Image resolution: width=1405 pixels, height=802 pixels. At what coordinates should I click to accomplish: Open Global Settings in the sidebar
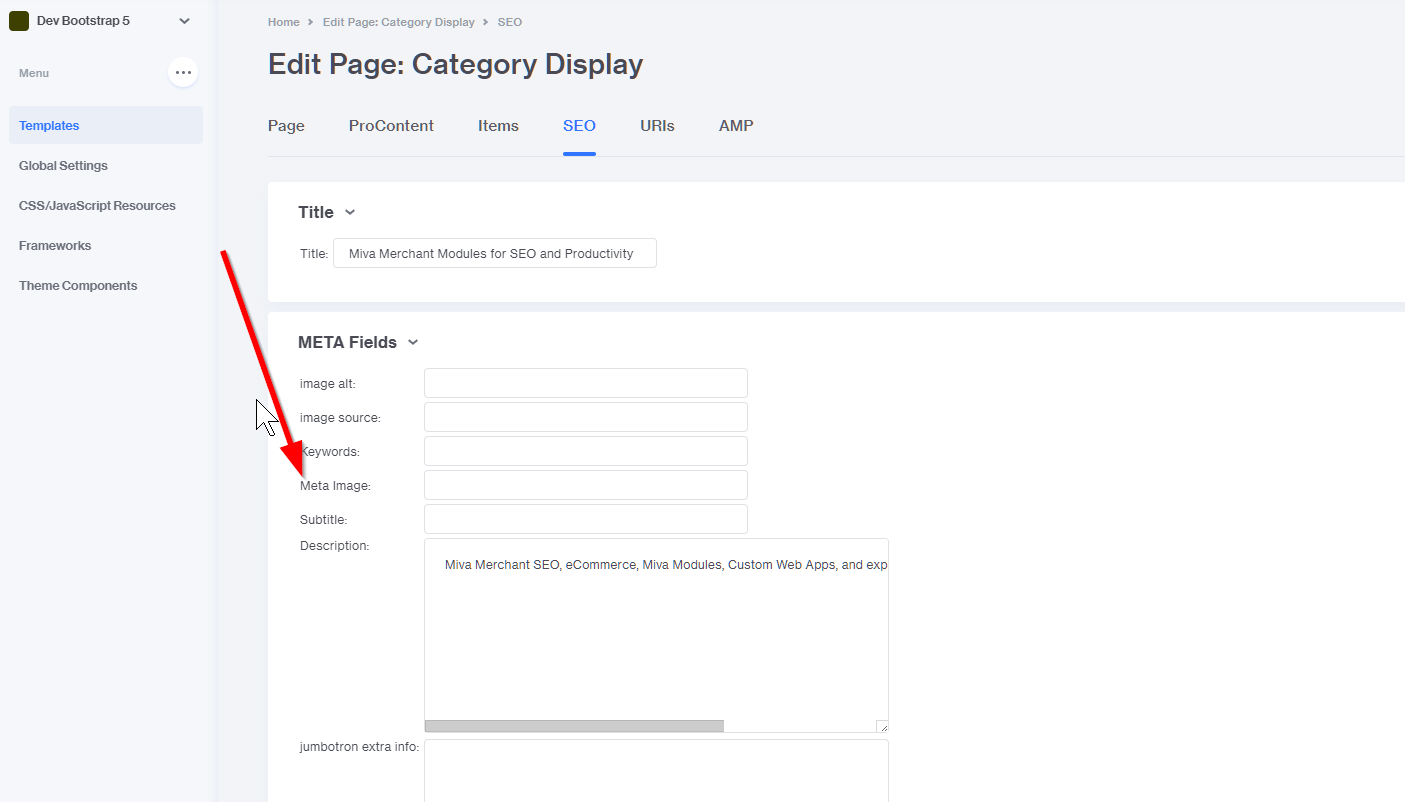tap(63, 166)
